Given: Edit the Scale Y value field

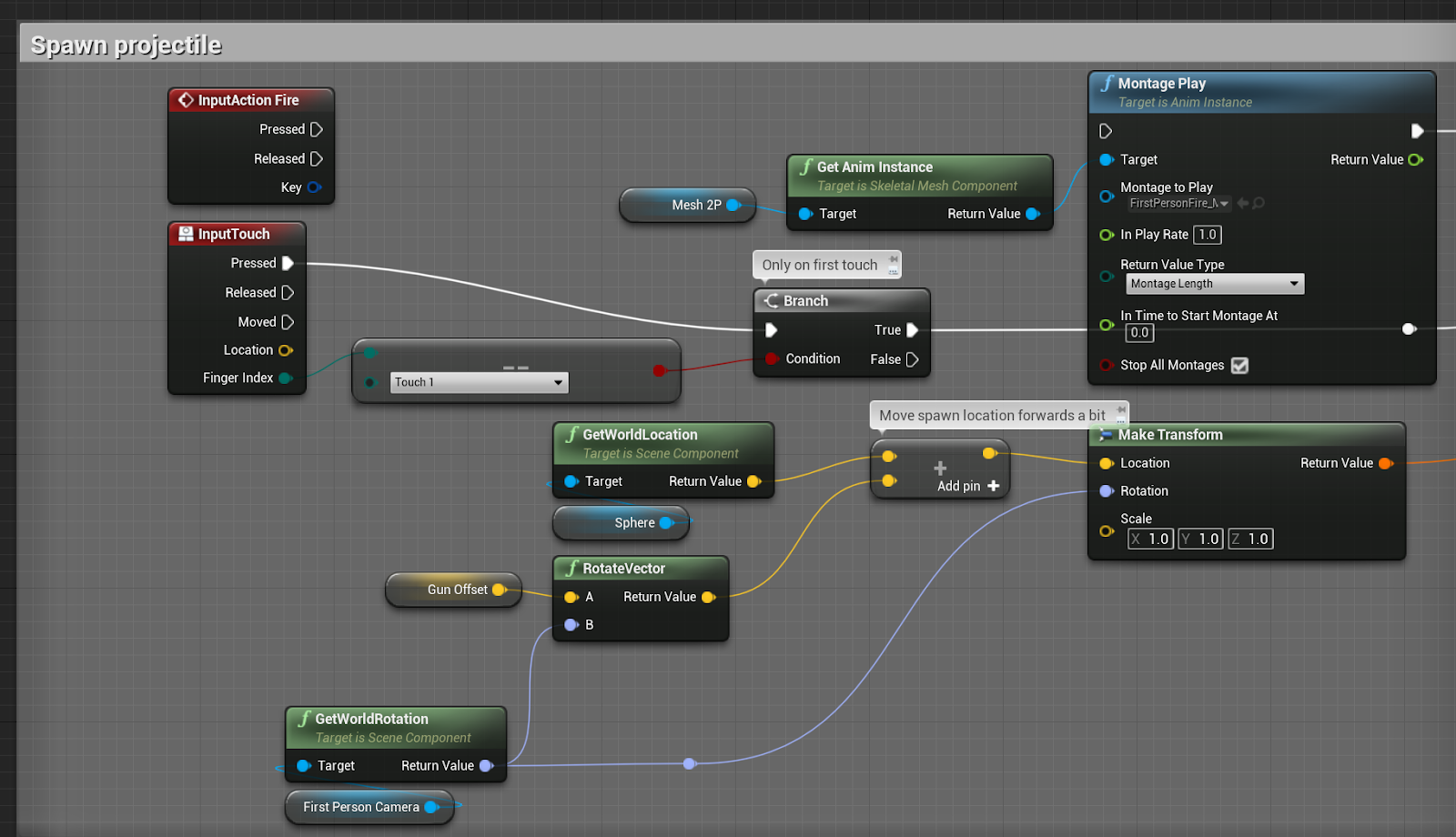Looking at the screenshot, I should [1201, 539].
